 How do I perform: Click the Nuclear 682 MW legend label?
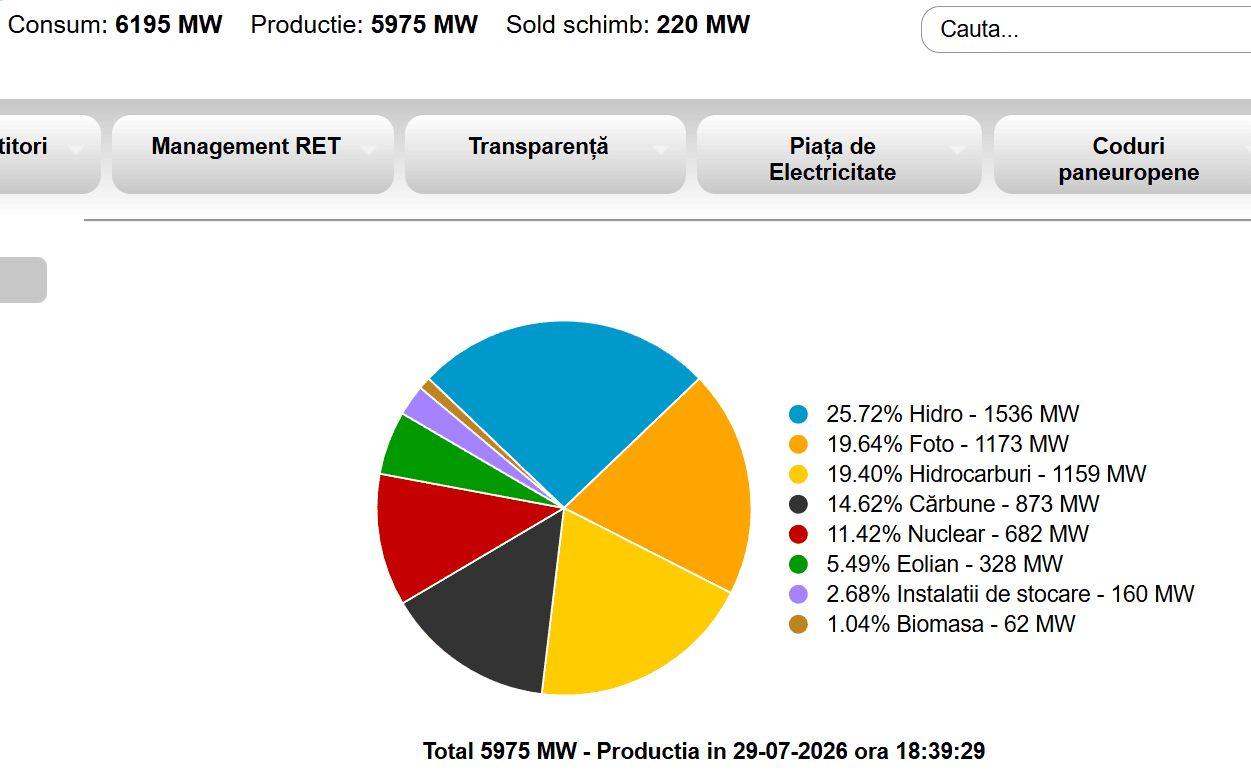(957, 534)
